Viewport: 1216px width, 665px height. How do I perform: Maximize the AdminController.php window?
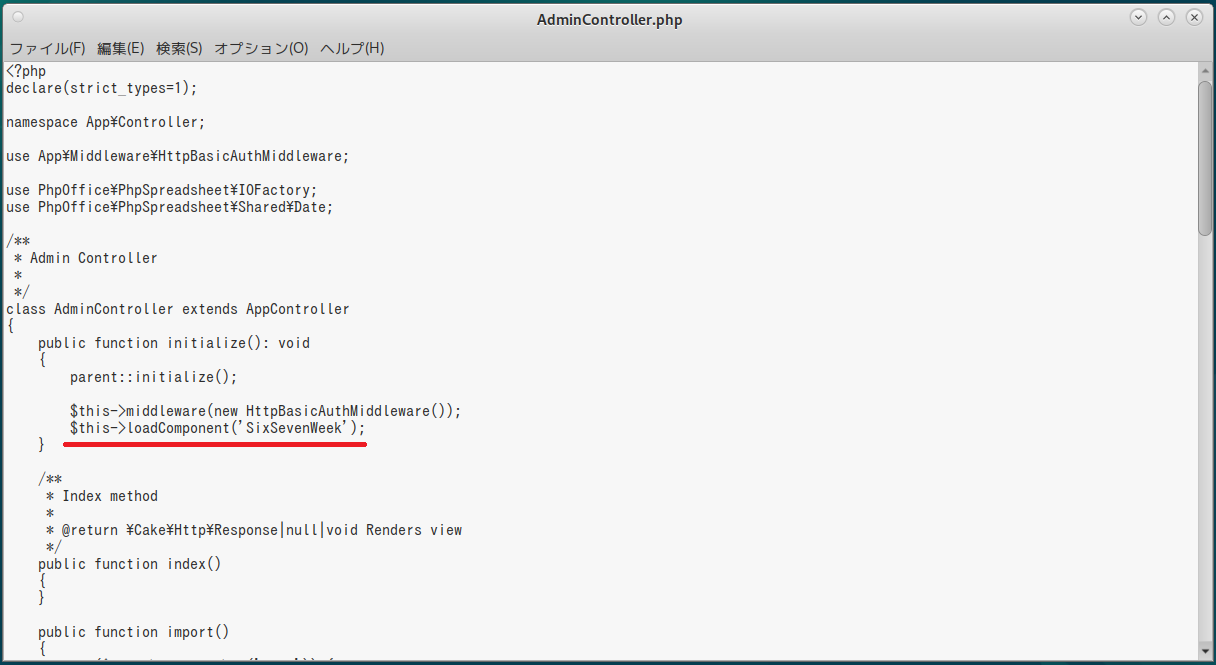[1166, 18]
